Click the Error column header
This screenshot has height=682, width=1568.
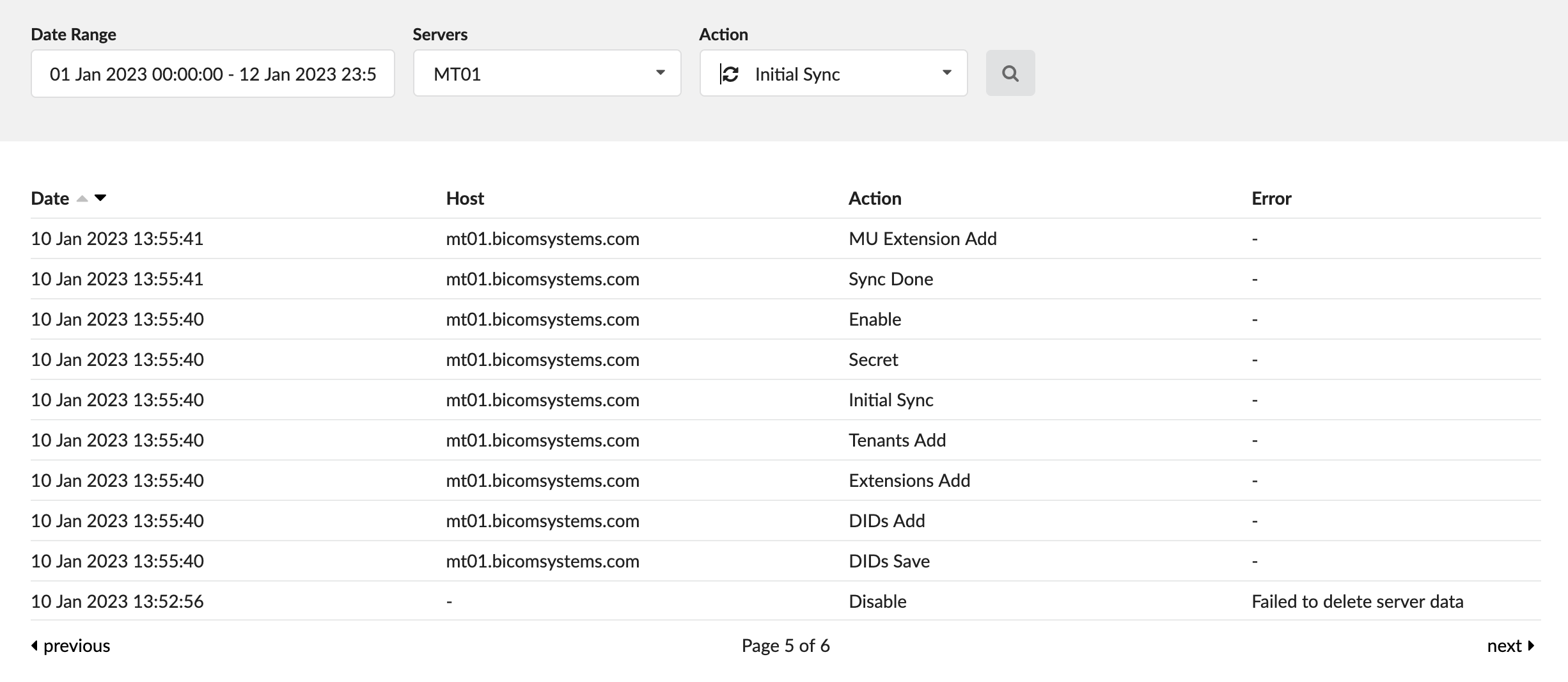point(1271,198)
